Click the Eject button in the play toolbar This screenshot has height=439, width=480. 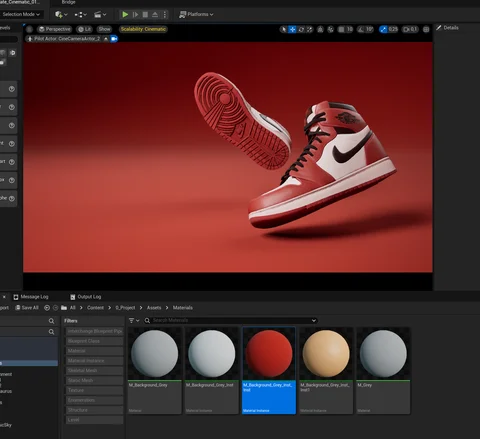155,14
